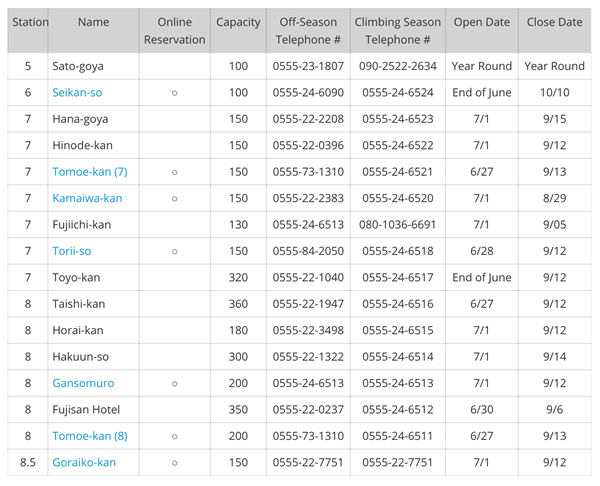The height and width of the screenshot is (486, 600).
Task: Select the Fujiichi-kan name cell
Action: pyautogui.click(x=93, y=224)
